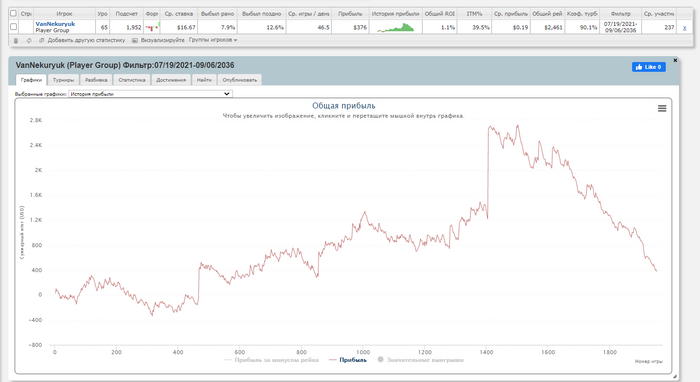
Task: Switch to the 'Статистика' tab
Action: (x=132, y=80)
